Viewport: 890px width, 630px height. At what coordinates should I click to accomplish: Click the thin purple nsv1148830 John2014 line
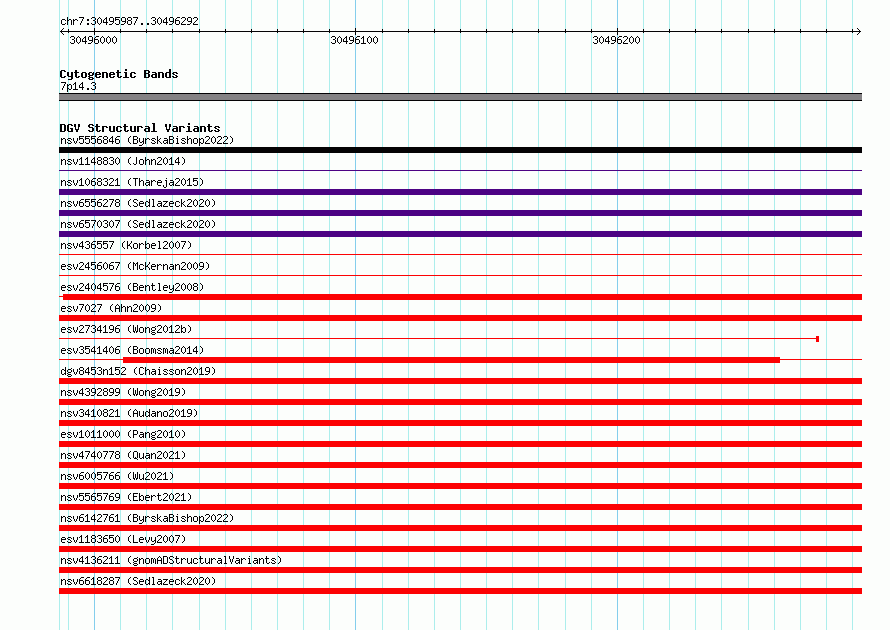[x=460, y=170]
